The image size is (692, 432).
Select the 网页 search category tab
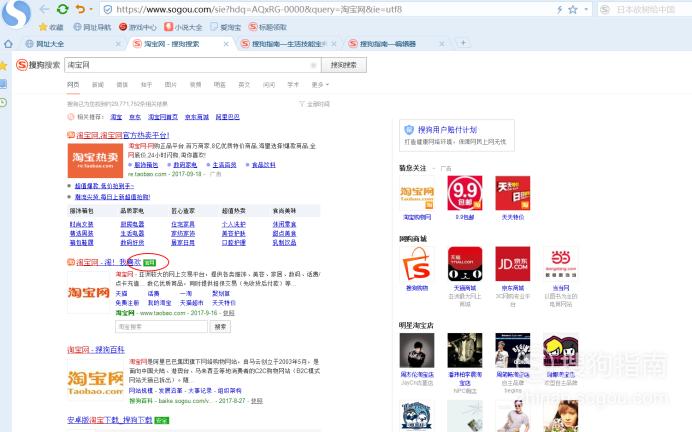(73, 84)
